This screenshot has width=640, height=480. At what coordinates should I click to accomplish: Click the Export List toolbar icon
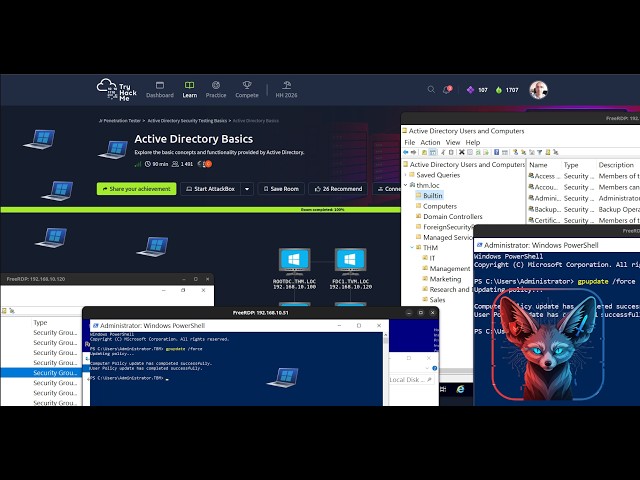[486, 152]
